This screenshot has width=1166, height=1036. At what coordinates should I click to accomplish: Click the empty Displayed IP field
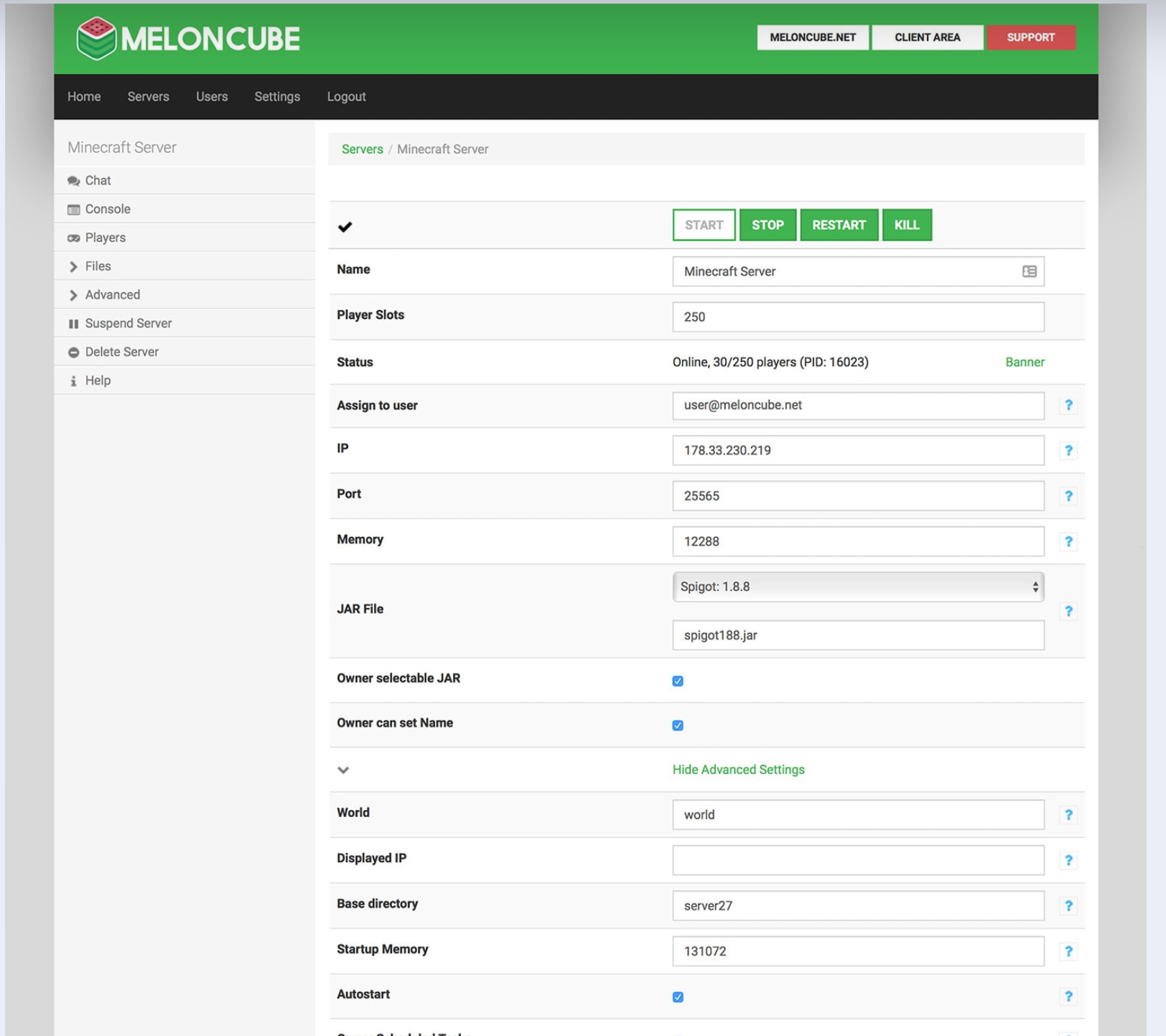(x=858, y=861)
